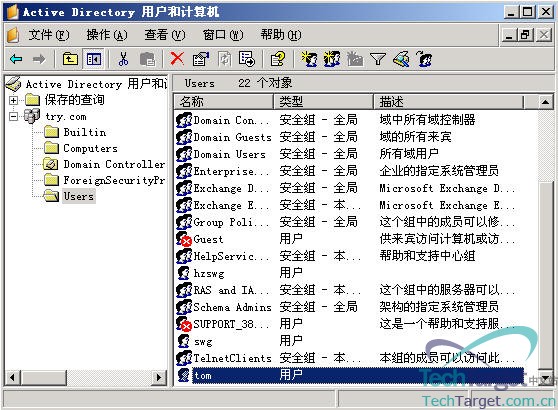Screen dimensions: 558x410
Task: Collapse the try.com domain node
Action: click(13, 116)
